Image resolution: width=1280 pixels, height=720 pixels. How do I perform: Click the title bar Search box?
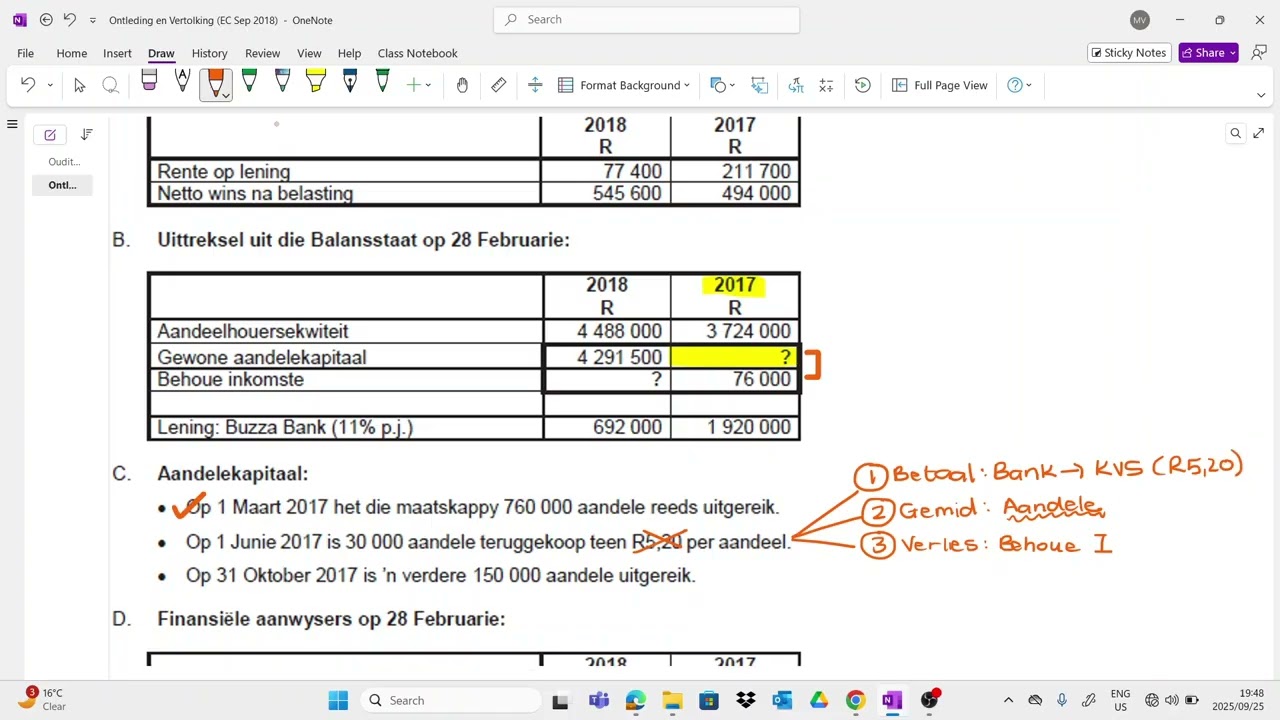tap(646, 19)
